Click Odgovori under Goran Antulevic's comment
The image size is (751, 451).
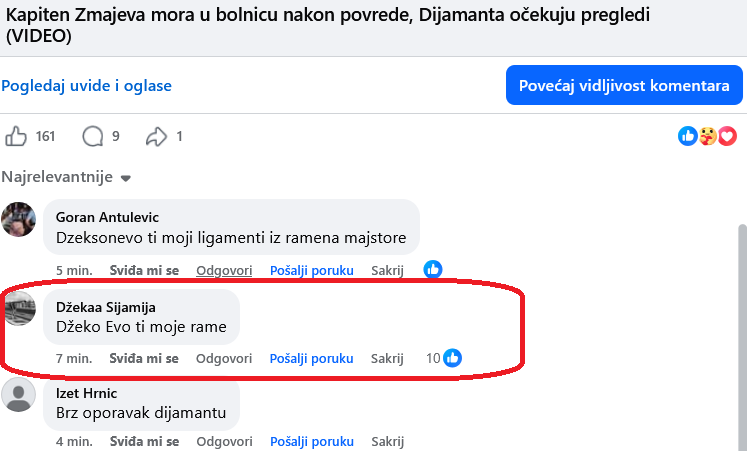coord(223,270)
